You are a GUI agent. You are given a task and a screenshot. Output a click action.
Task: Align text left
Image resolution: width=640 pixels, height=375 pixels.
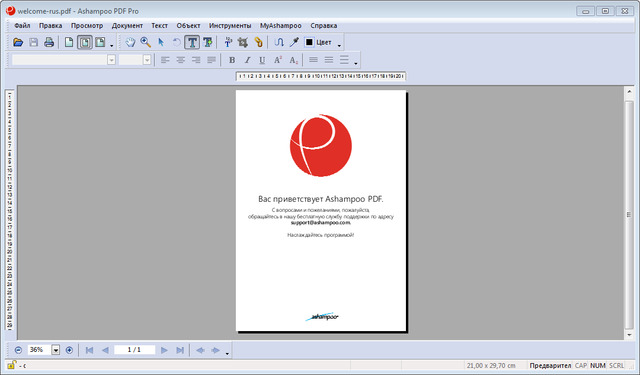(165, 60)
